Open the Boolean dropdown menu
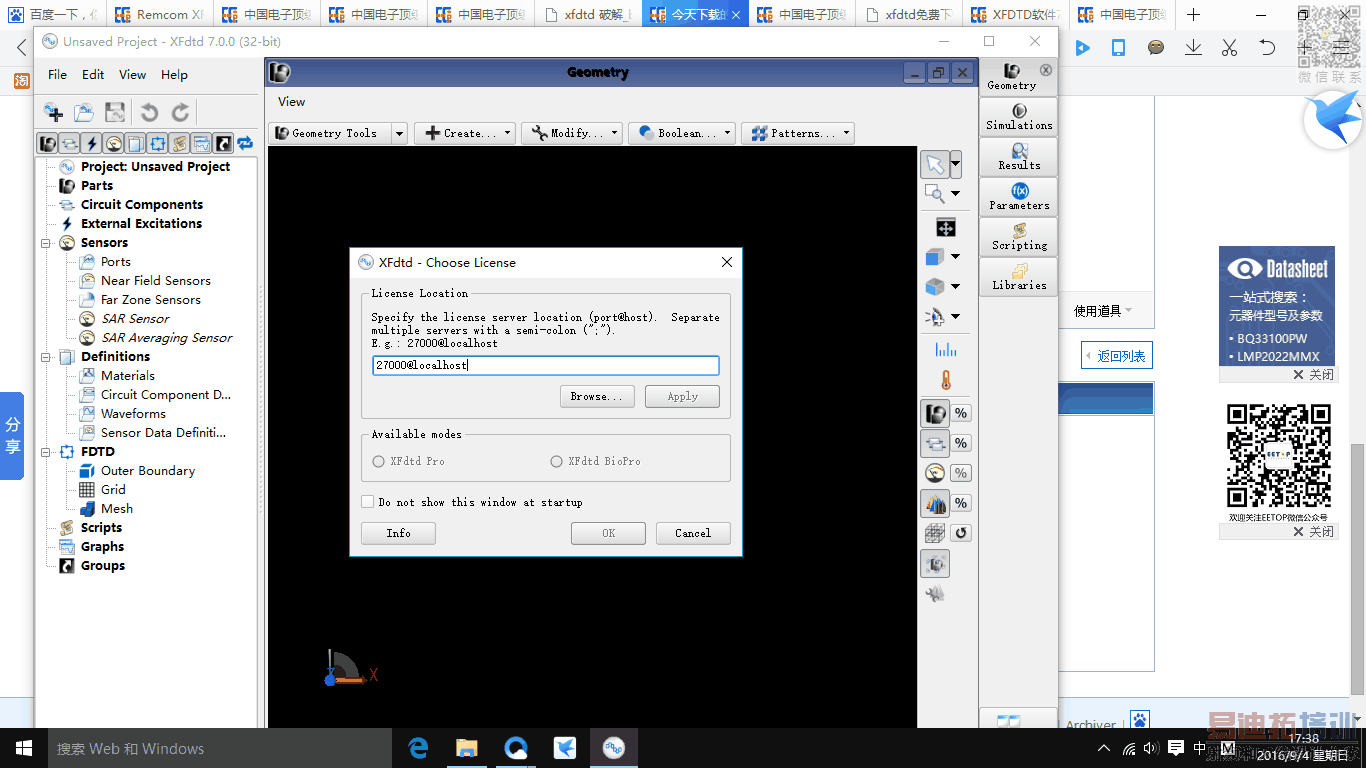Image resolution: width=1366 pixels, height=768 pixels. click(682, 133)
